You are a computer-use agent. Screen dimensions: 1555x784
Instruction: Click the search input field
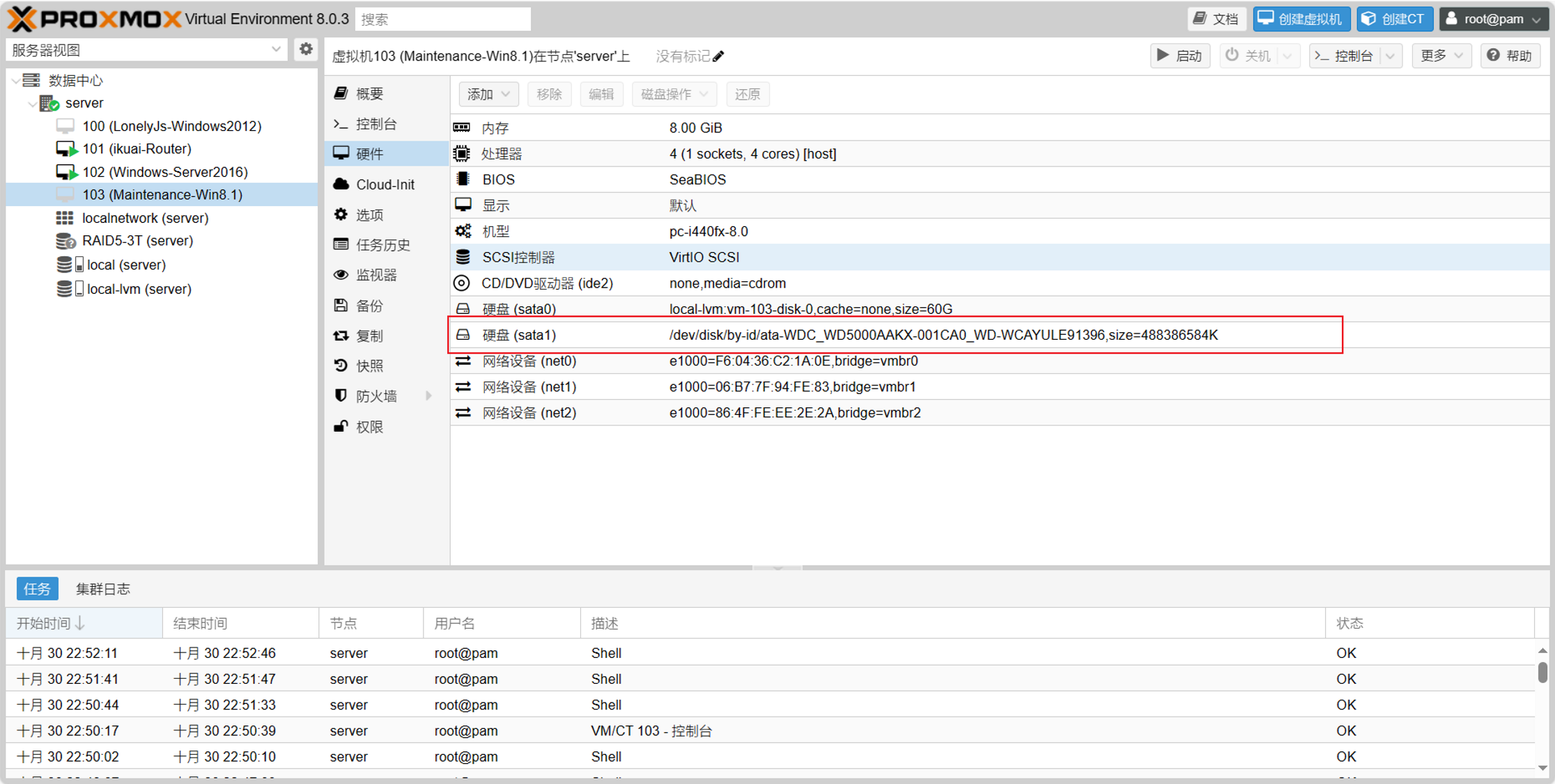(x=442, y=19)
